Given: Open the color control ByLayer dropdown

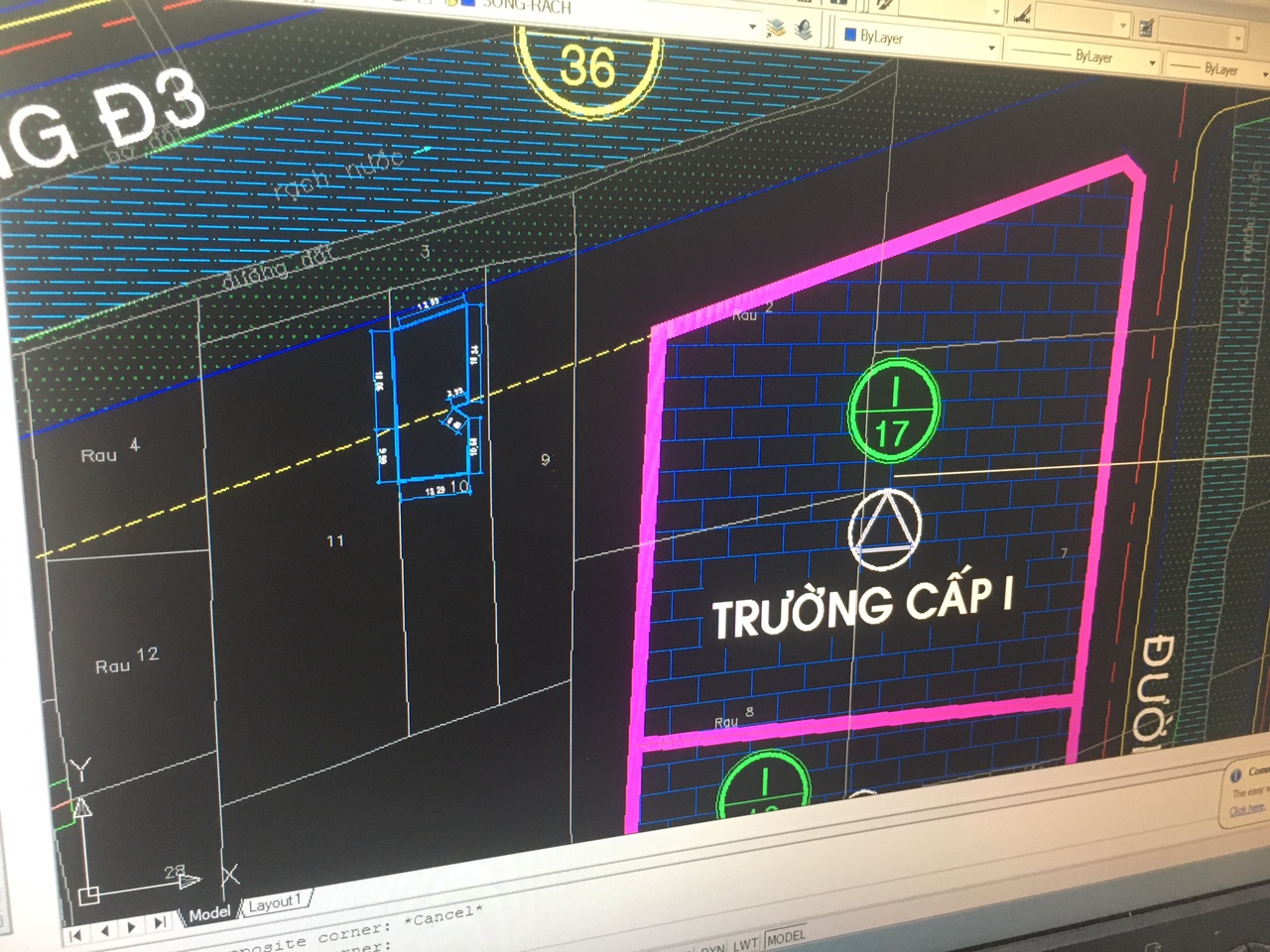Looking at the screenshot, I should click(919, 40).
